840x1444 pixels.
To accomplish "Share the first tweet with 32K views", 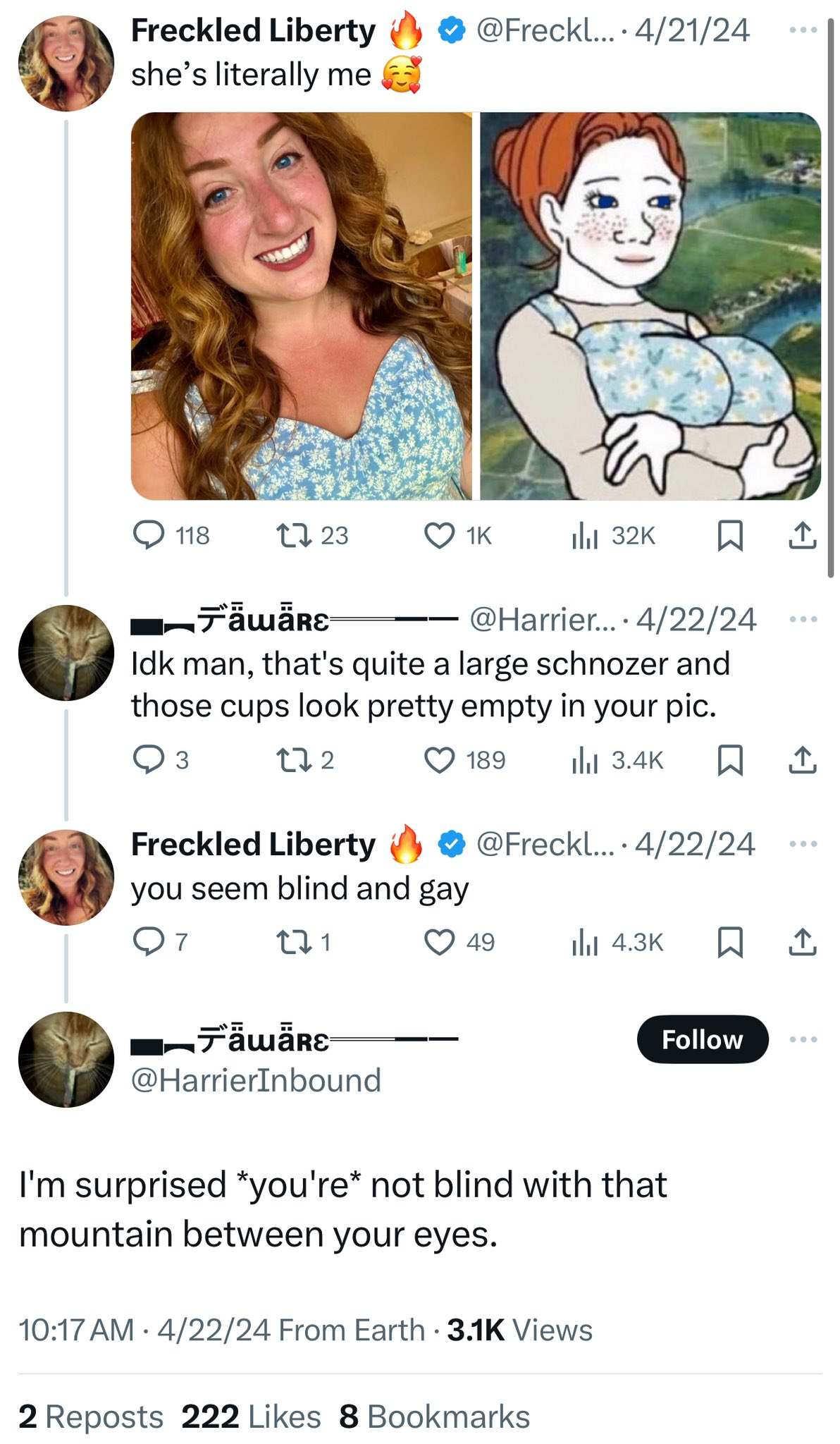I will point(802,535).
